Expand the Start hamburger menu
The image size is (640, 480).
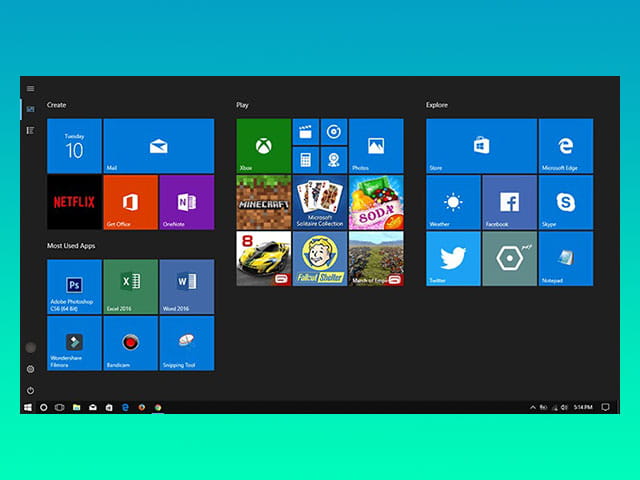coord(31,89)
